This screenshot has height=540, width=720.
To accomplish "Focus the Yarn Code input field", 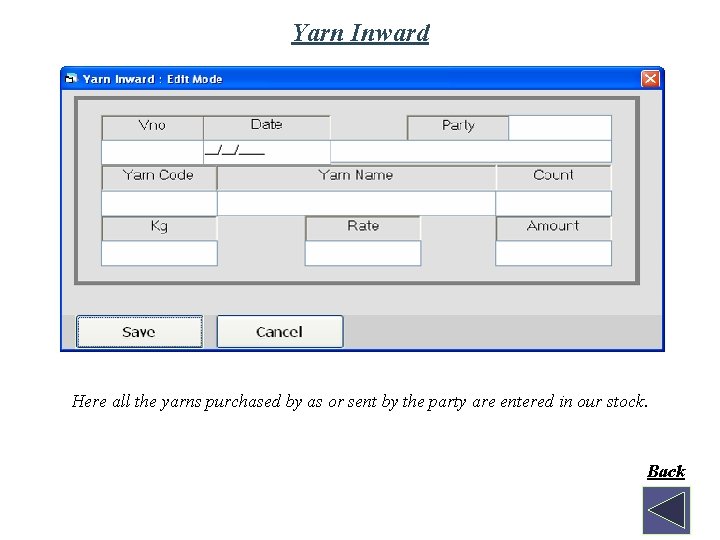I will (159, 203).
